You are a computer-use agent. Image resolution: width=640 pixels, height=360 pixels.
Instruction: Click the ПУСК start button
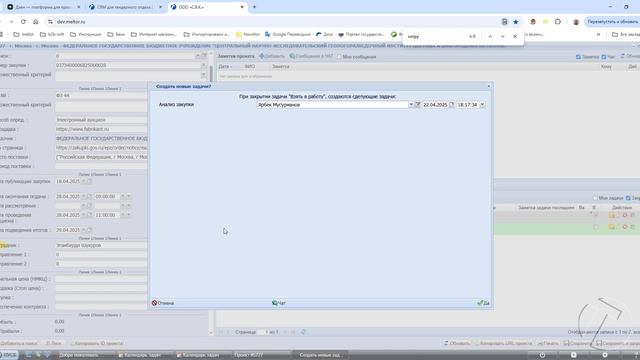[x=9, y=355]
